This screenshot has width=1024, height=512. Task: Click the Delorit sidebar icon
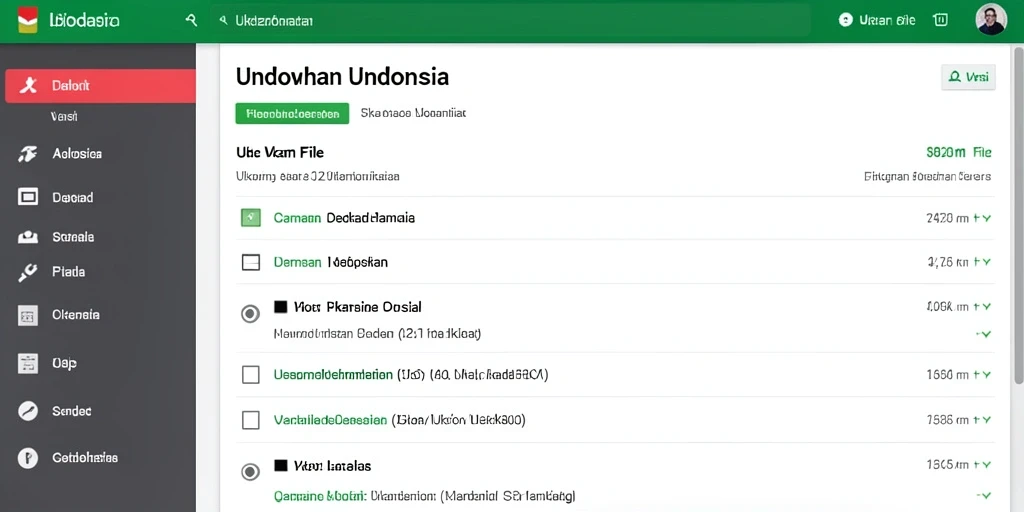click(28, 86)
